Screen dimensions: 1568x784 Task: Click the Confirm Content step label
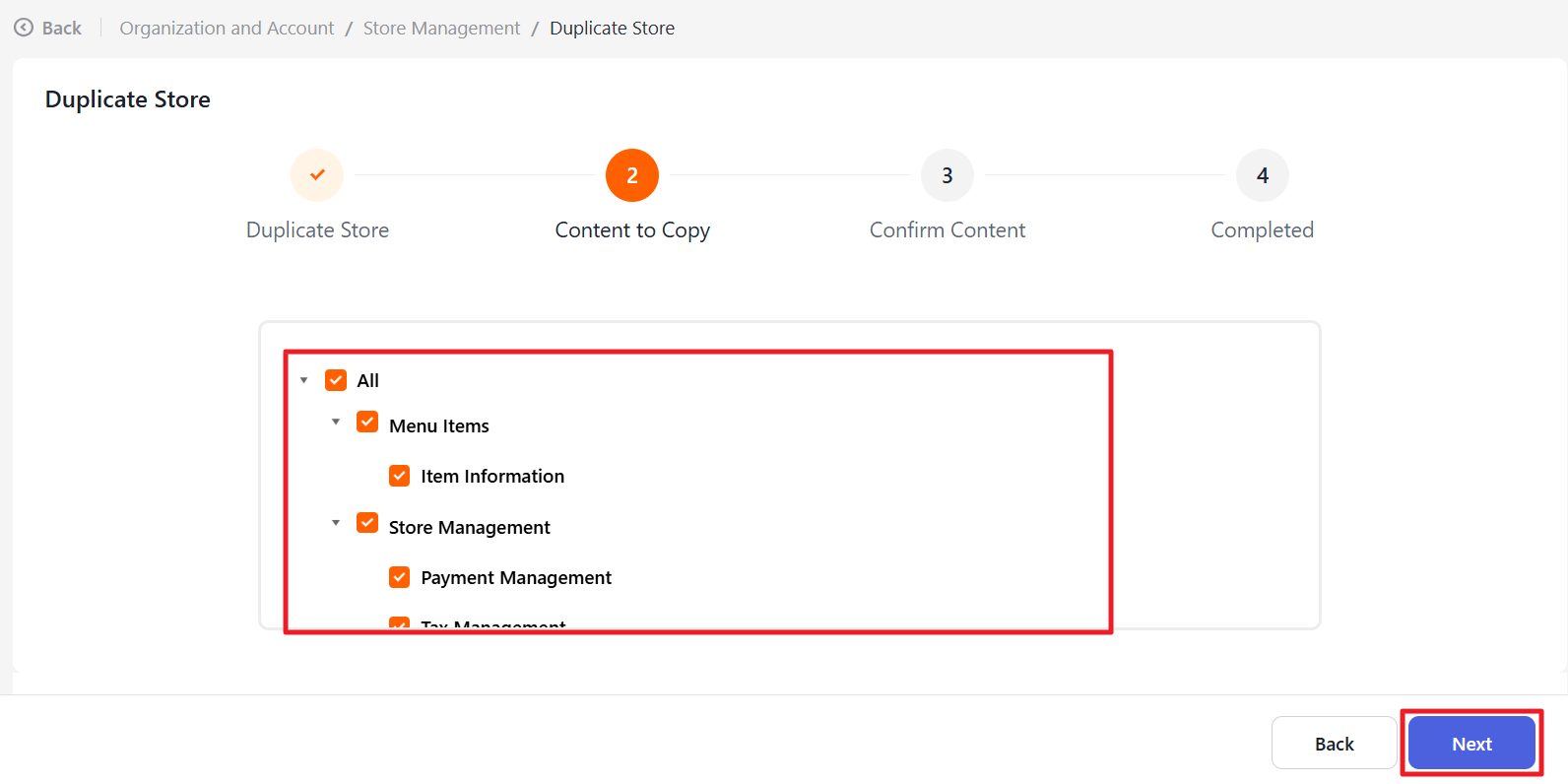[x=947, y=230]
